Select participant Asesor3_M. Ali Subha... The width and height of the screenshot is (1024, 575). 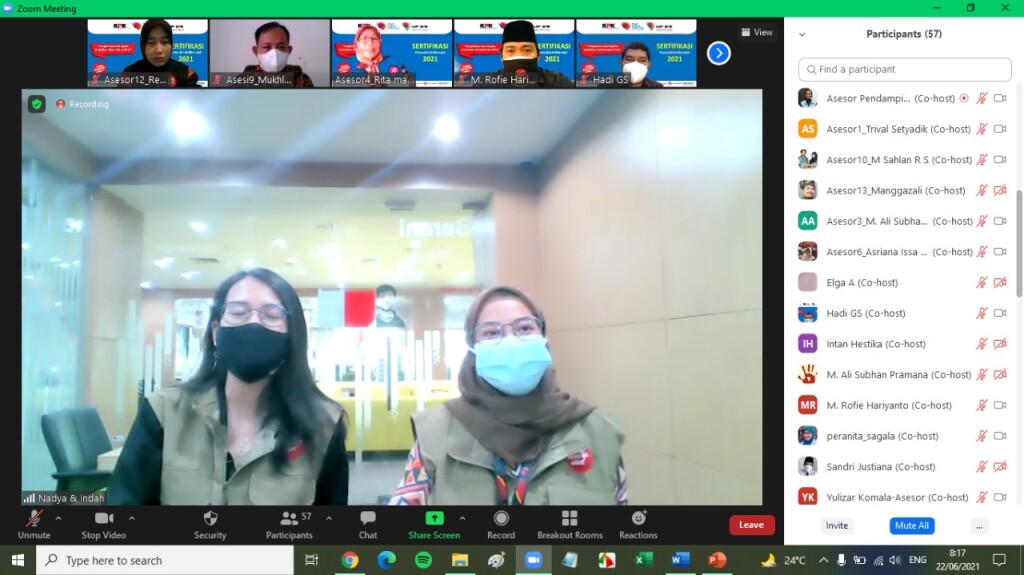click(x=904, y=221)
